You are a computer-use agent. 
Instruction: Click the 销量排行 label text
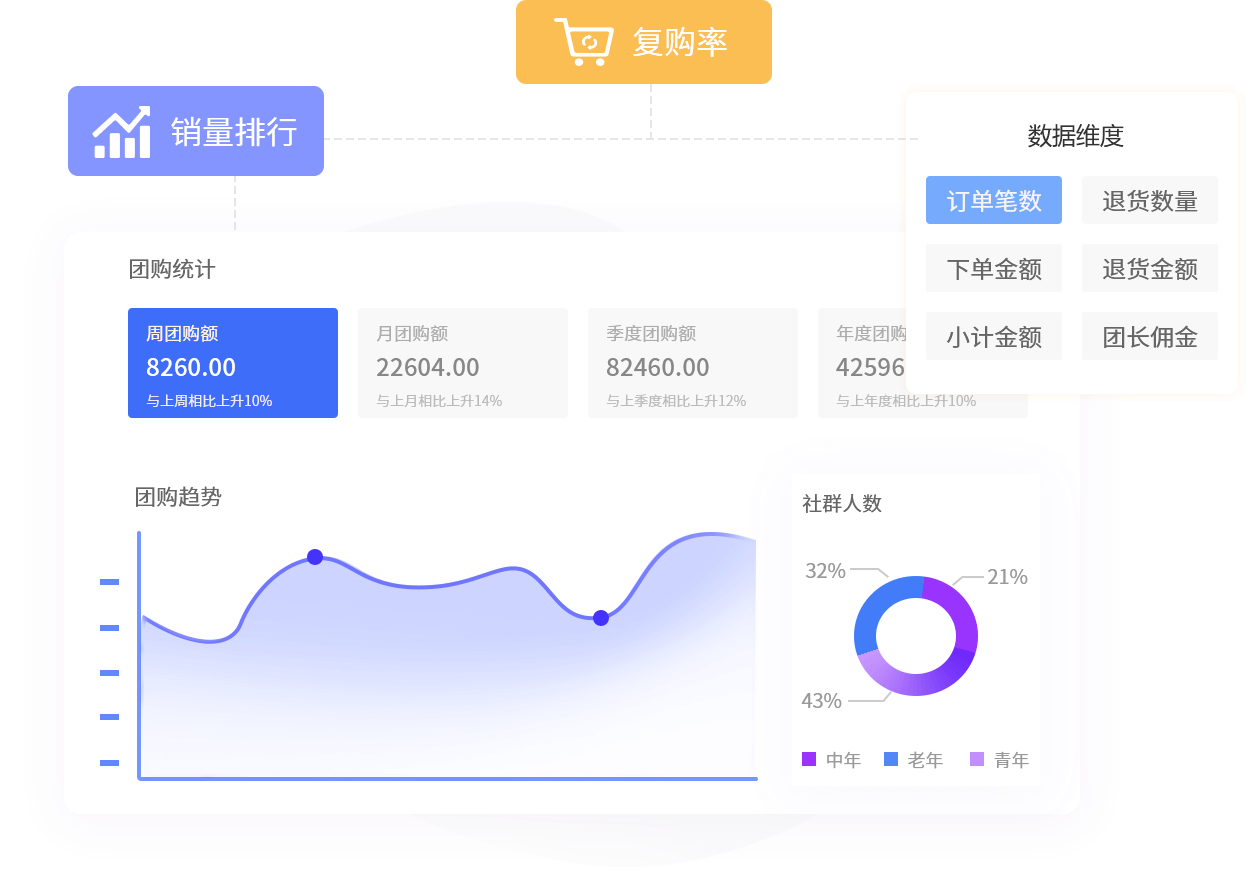pyautogui.click(x=234, y=132)
